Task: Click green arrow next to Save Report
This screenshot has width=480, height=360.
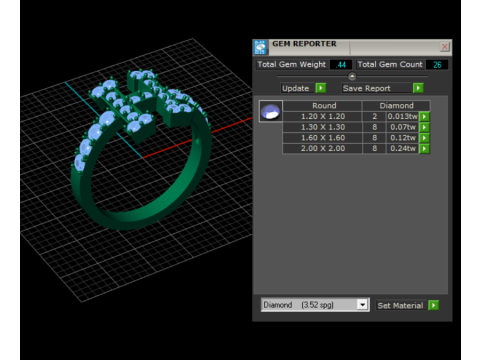Action: click(x=418, y=88)
